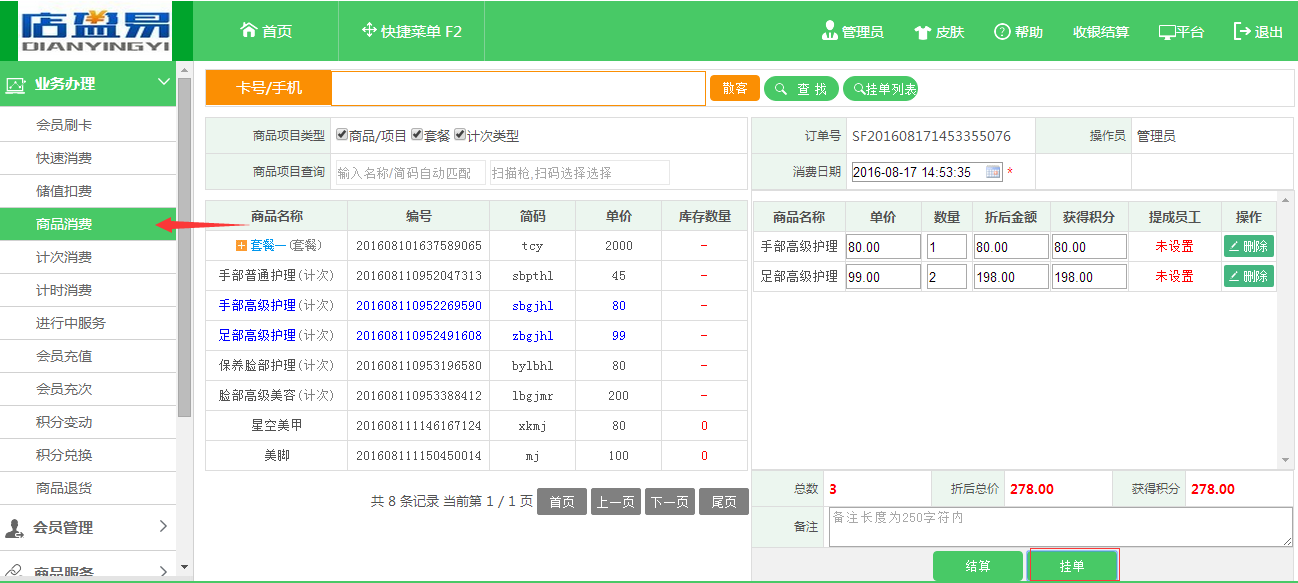Expand the 商品服务 menu chevron
This screenshot has height=583, width=1298.
tap(164, 571)
